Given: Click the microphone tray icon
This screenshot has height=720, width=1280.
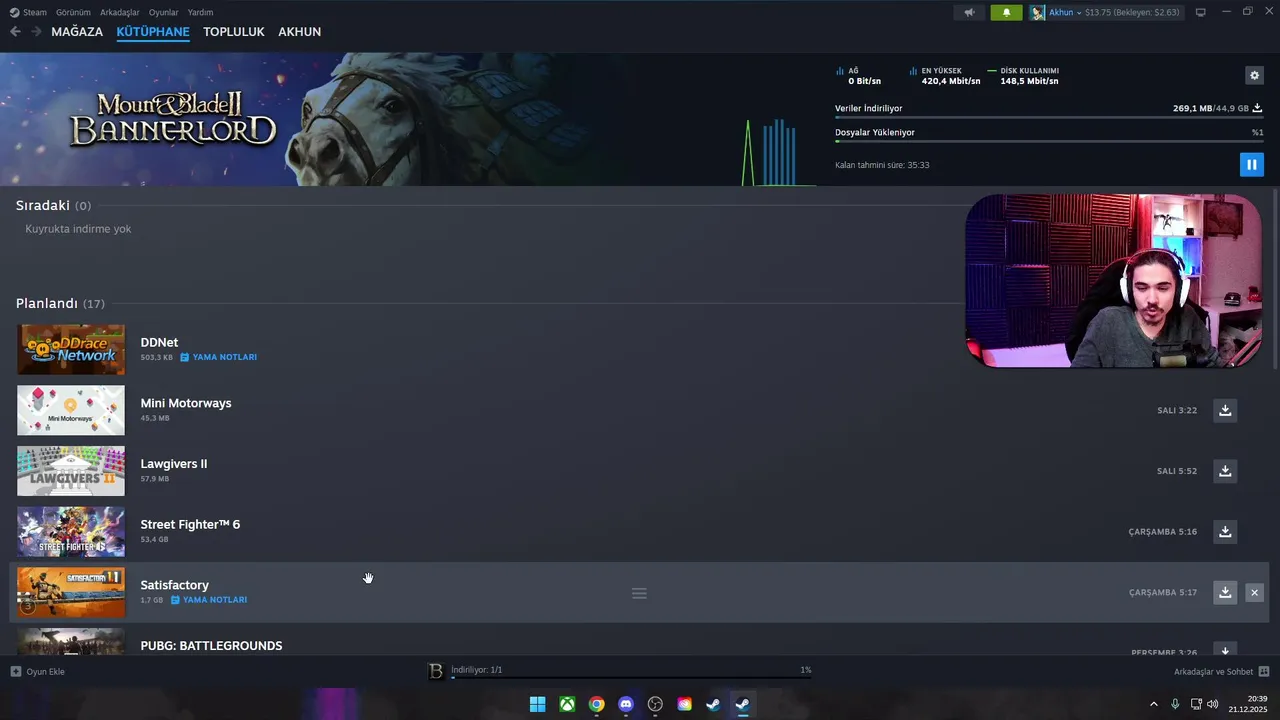Looking at the screenshot, I should click(1175, 704).
